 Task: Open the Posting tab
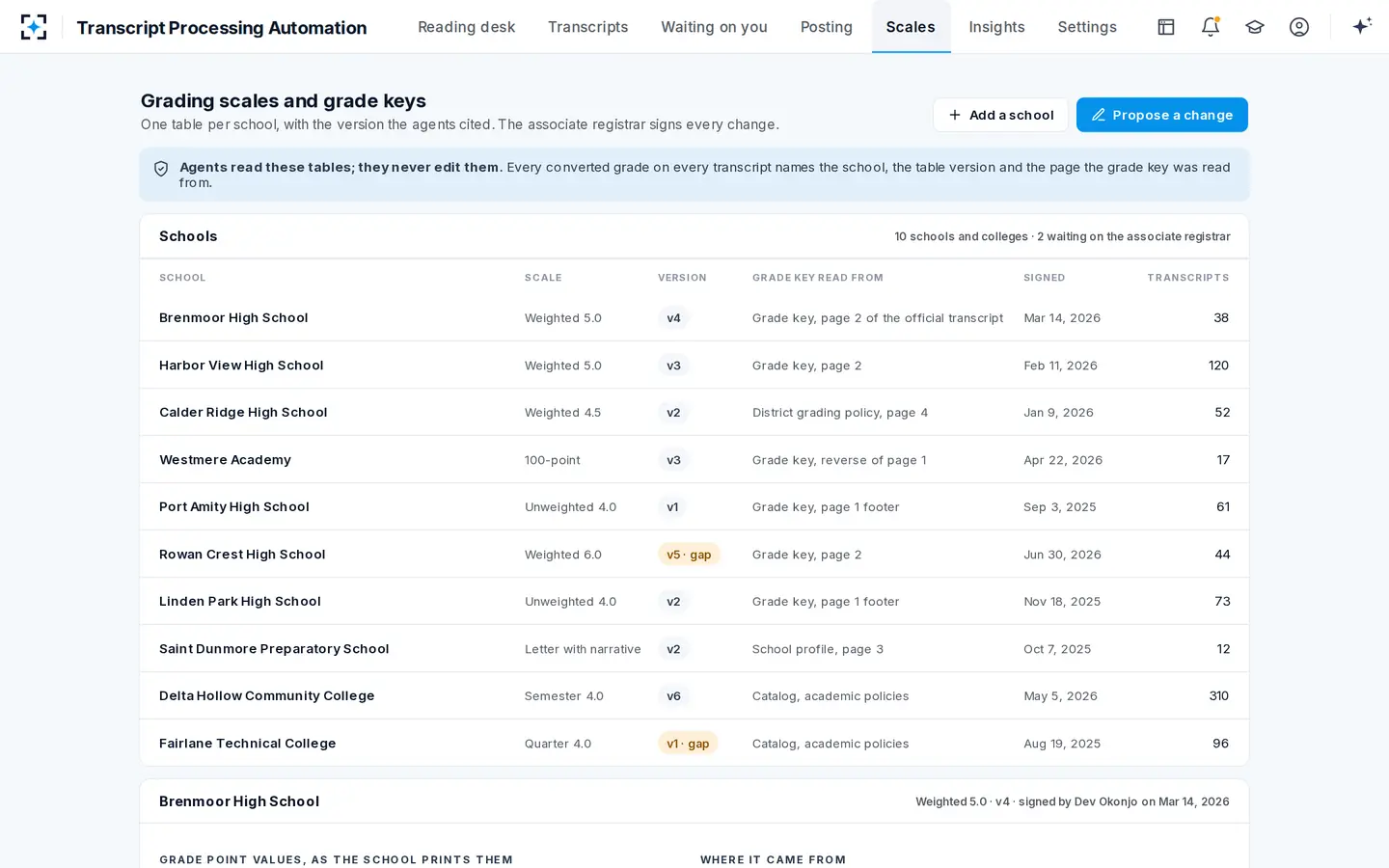pyautogui.click(x=827, y=27)
